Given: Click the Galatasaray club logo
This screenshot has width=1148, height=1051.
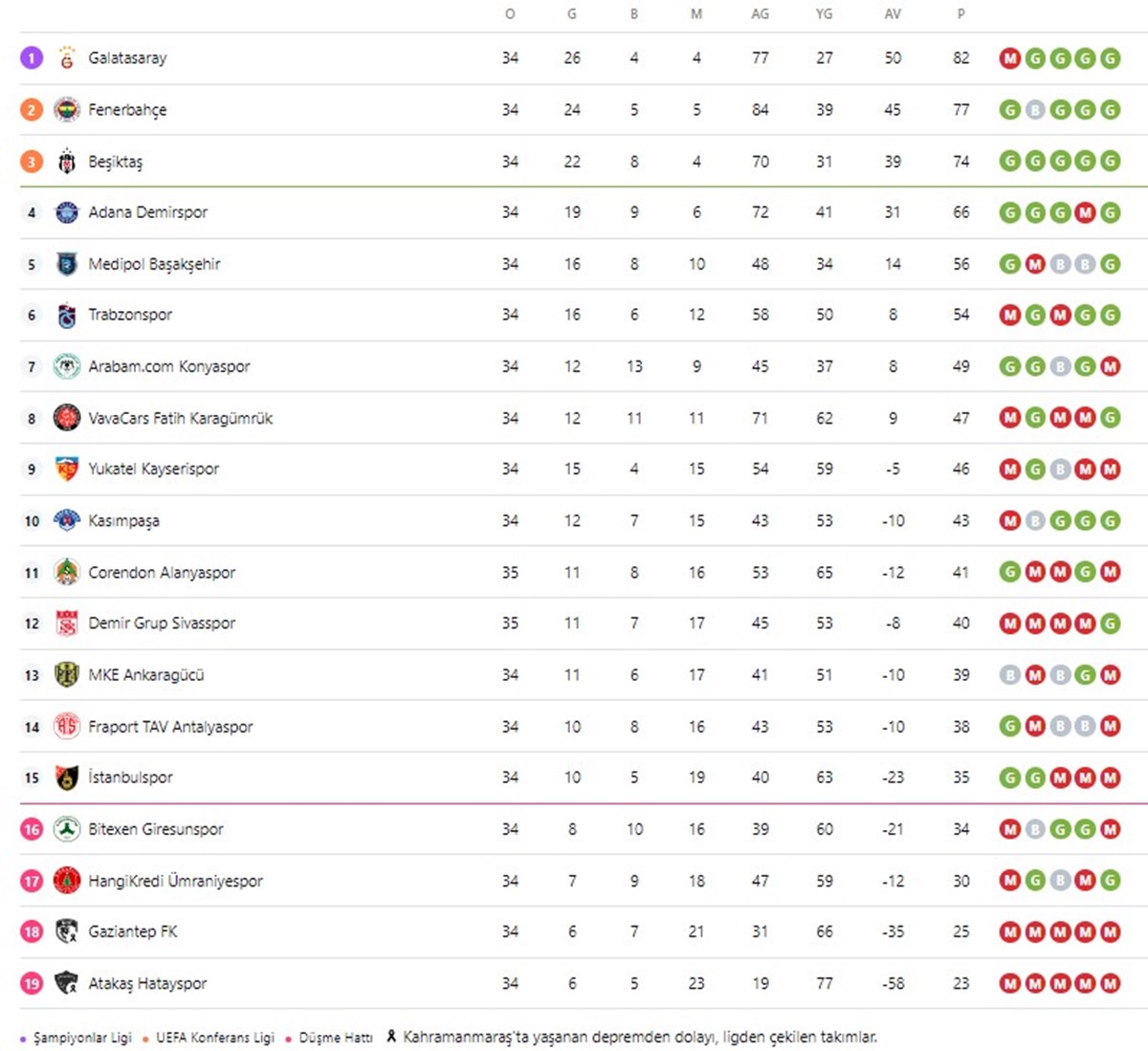Looking at the screenshot, I should (x=66, y=58).
